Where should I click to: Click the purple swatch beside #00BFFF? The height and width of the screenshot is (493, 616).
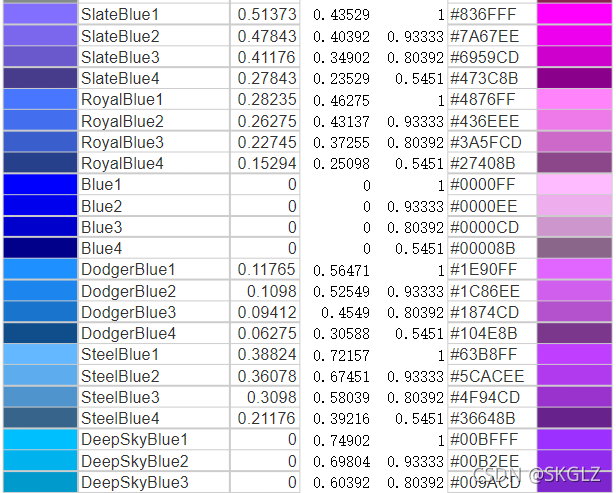coord(574,439)
